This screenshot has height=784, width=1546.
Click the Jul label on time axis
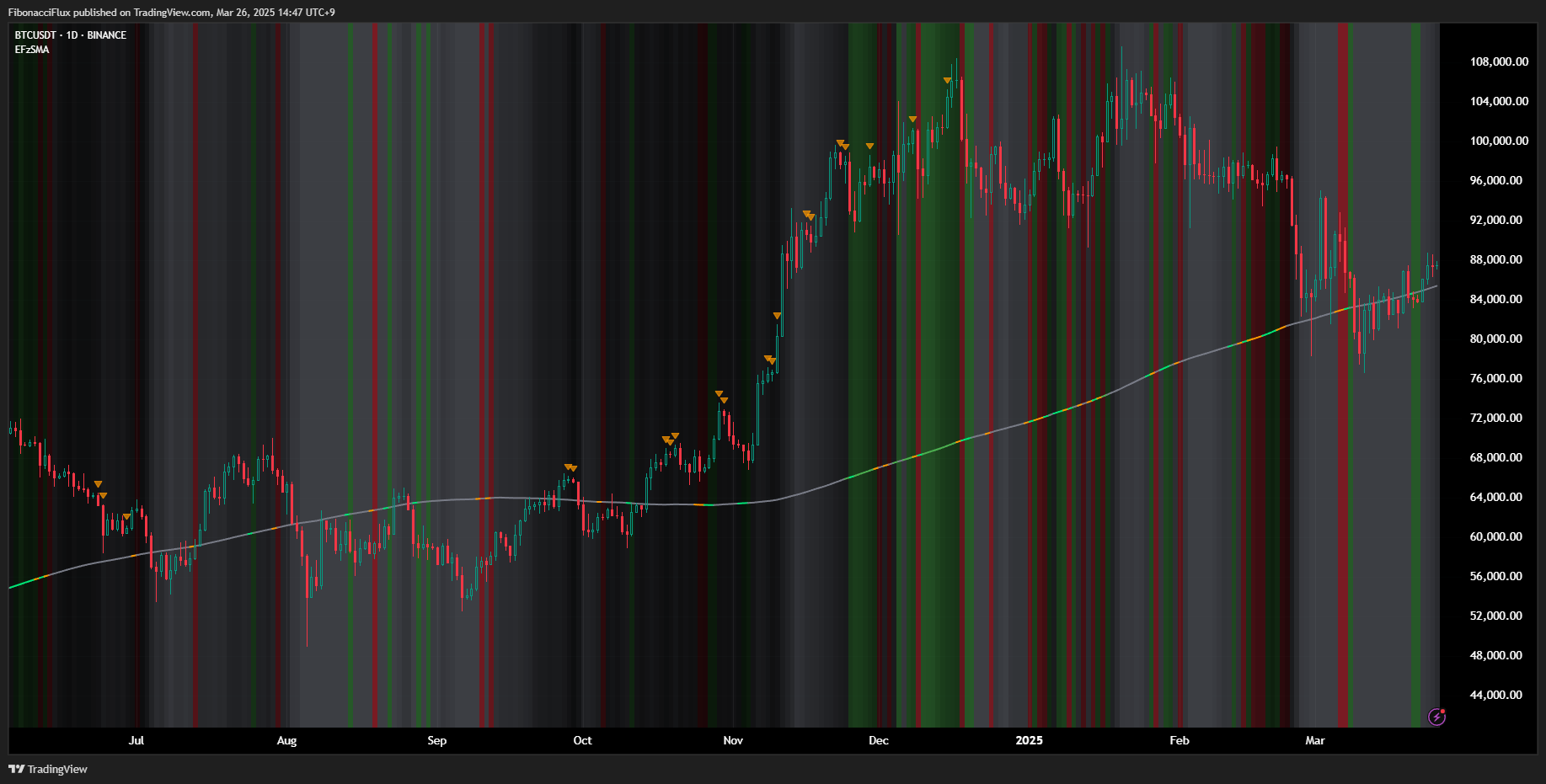[136, 740]
